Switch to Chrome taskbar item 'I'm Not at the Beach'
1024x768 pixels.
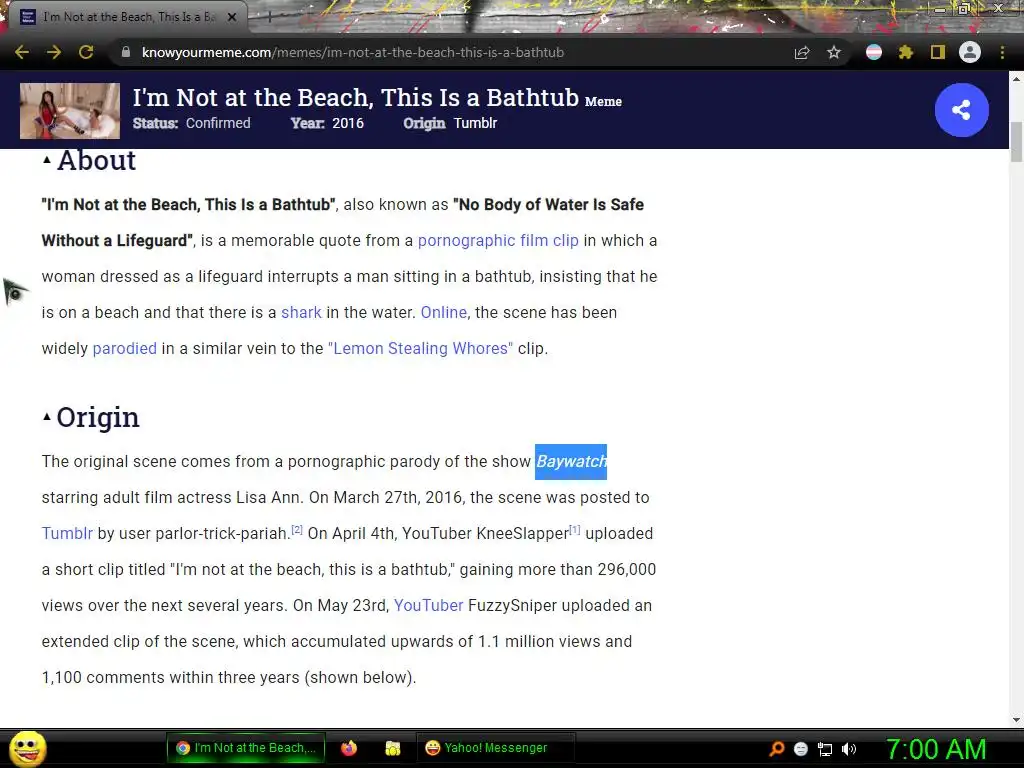point(246,748)
